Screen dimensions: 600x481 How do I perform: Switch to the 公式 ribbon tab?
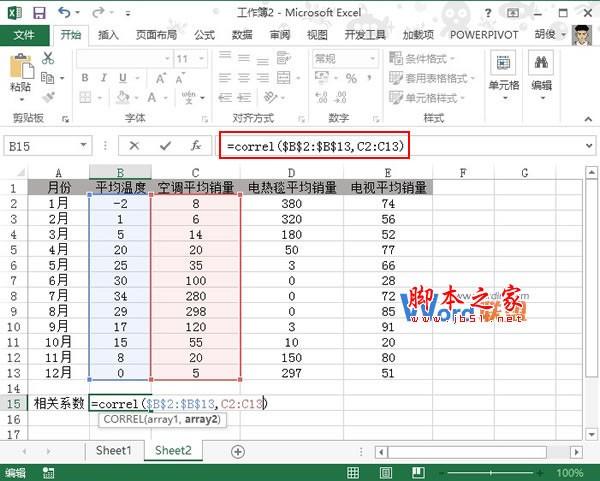204,35
